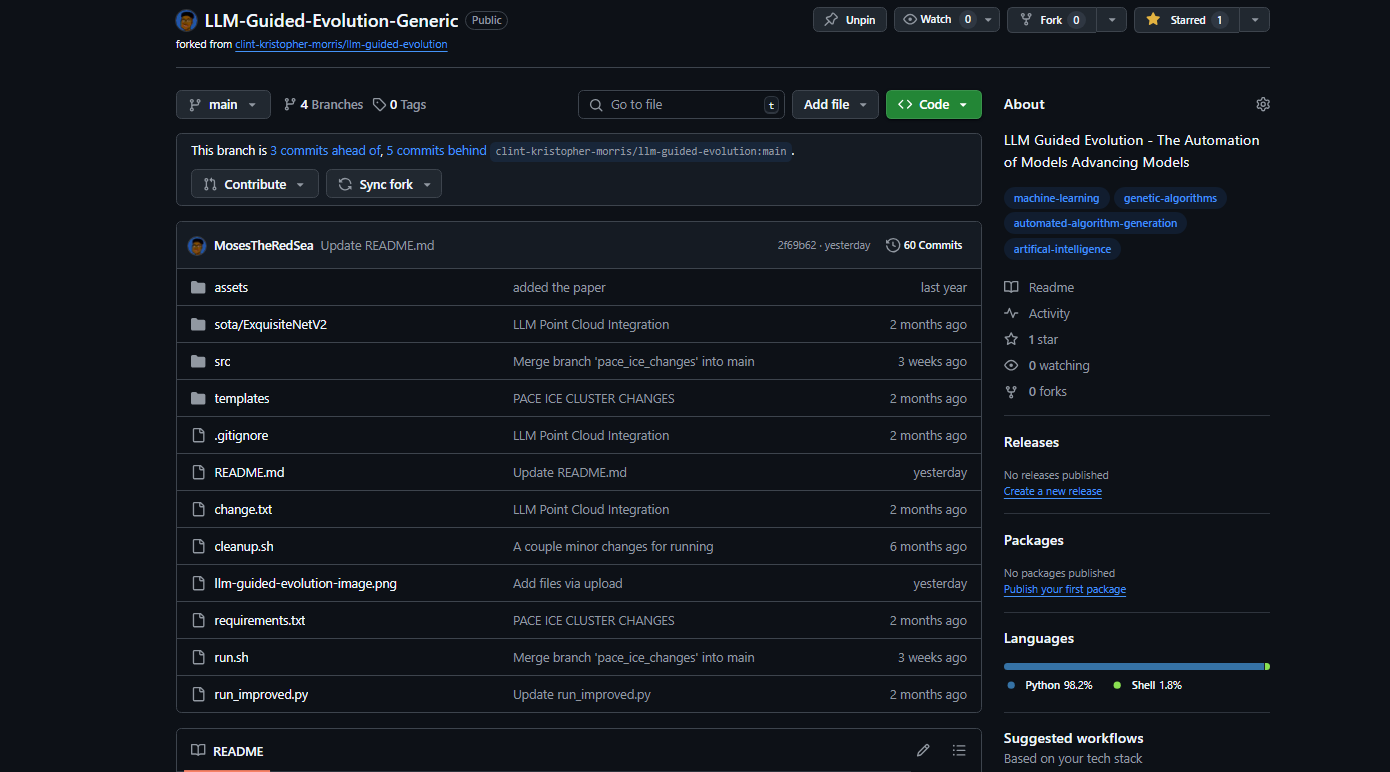The height and width of the screenshot is (772, 1390).
Task: Click the repository owner avatar by the title
Action: pos(186,20)
